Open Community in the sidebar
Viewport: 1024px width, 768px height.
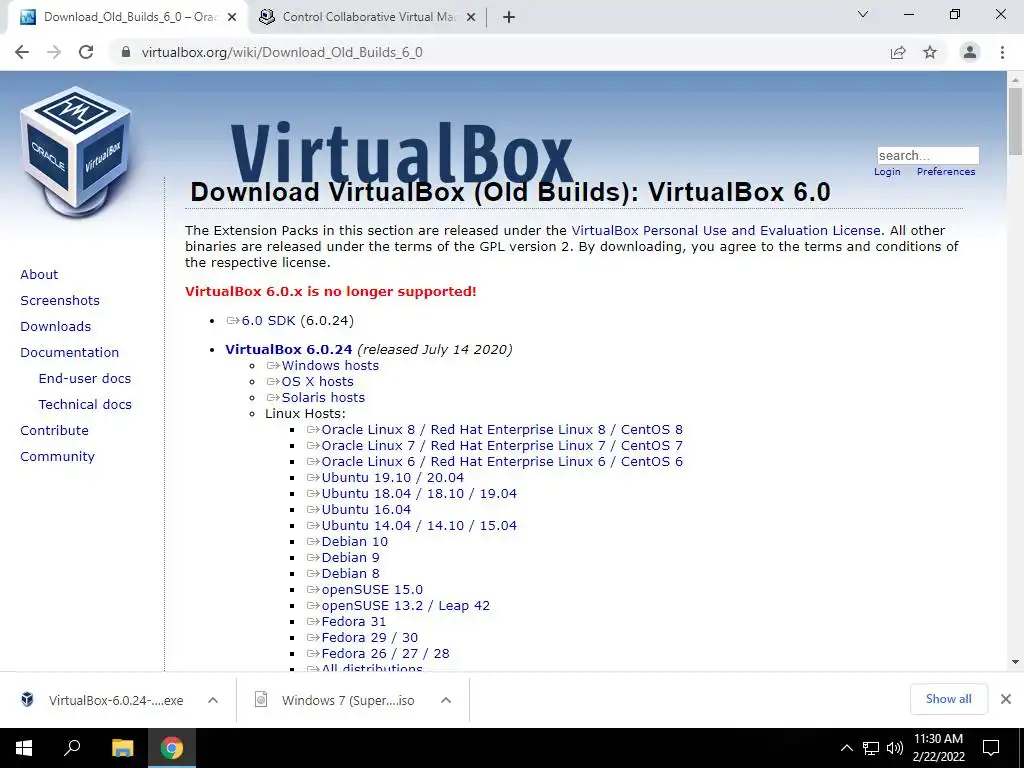[57, 456]
